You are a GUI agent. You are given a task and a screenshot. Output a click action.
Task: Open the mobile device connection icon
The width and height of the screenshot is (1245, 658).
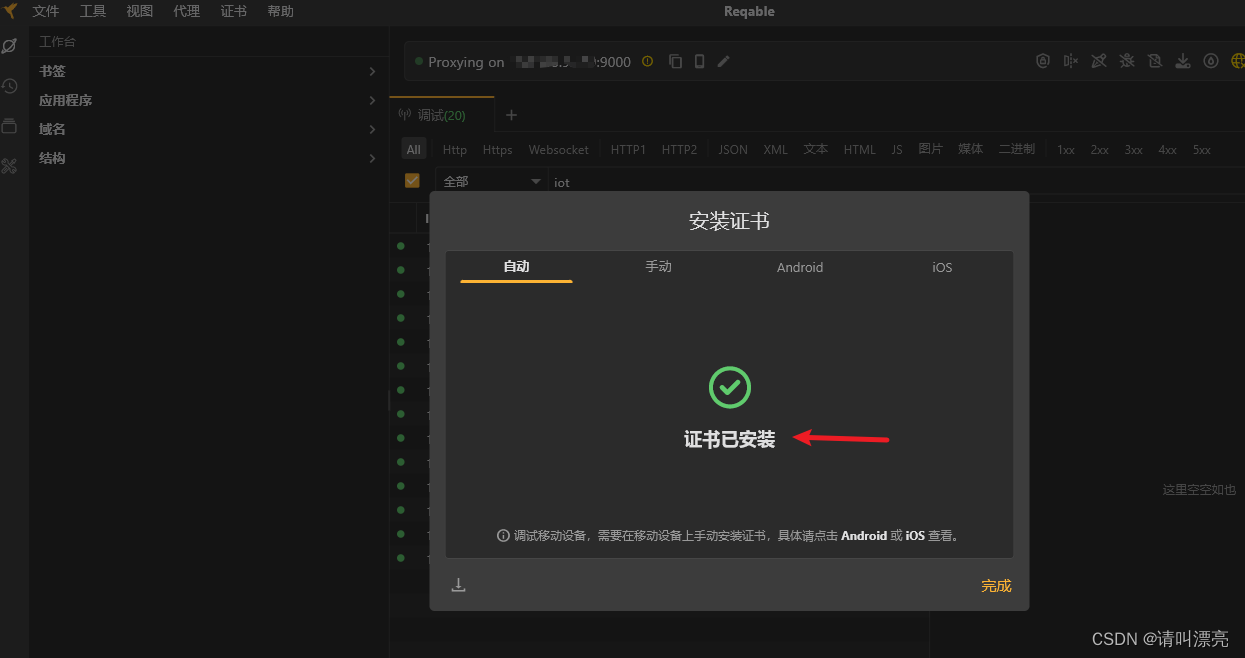(x=698, y=61)
